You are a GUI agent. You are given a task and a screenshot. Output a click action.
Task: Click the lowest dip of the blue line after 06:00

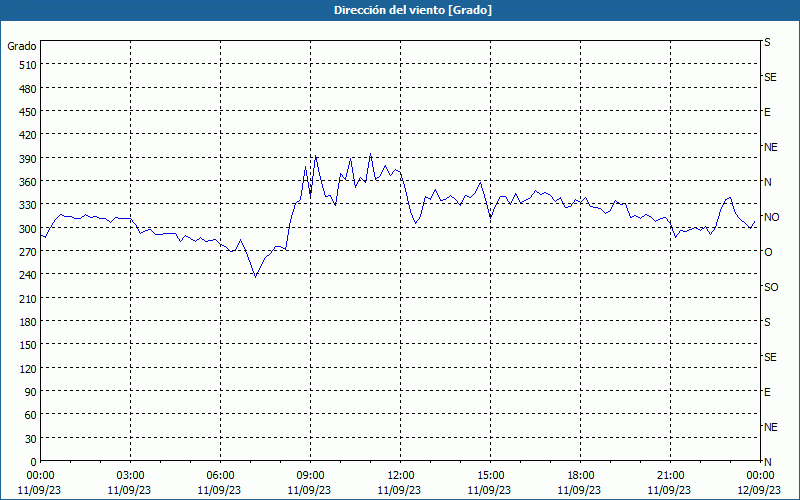click(256, 277)
